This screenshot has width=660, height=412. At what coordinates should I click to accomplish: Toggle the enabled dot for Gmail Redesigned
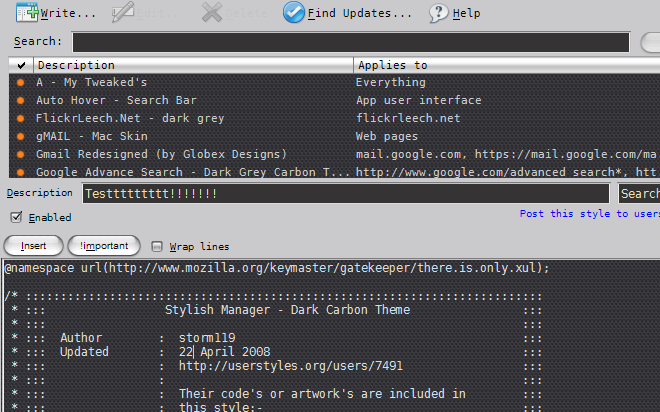point(20,154)
